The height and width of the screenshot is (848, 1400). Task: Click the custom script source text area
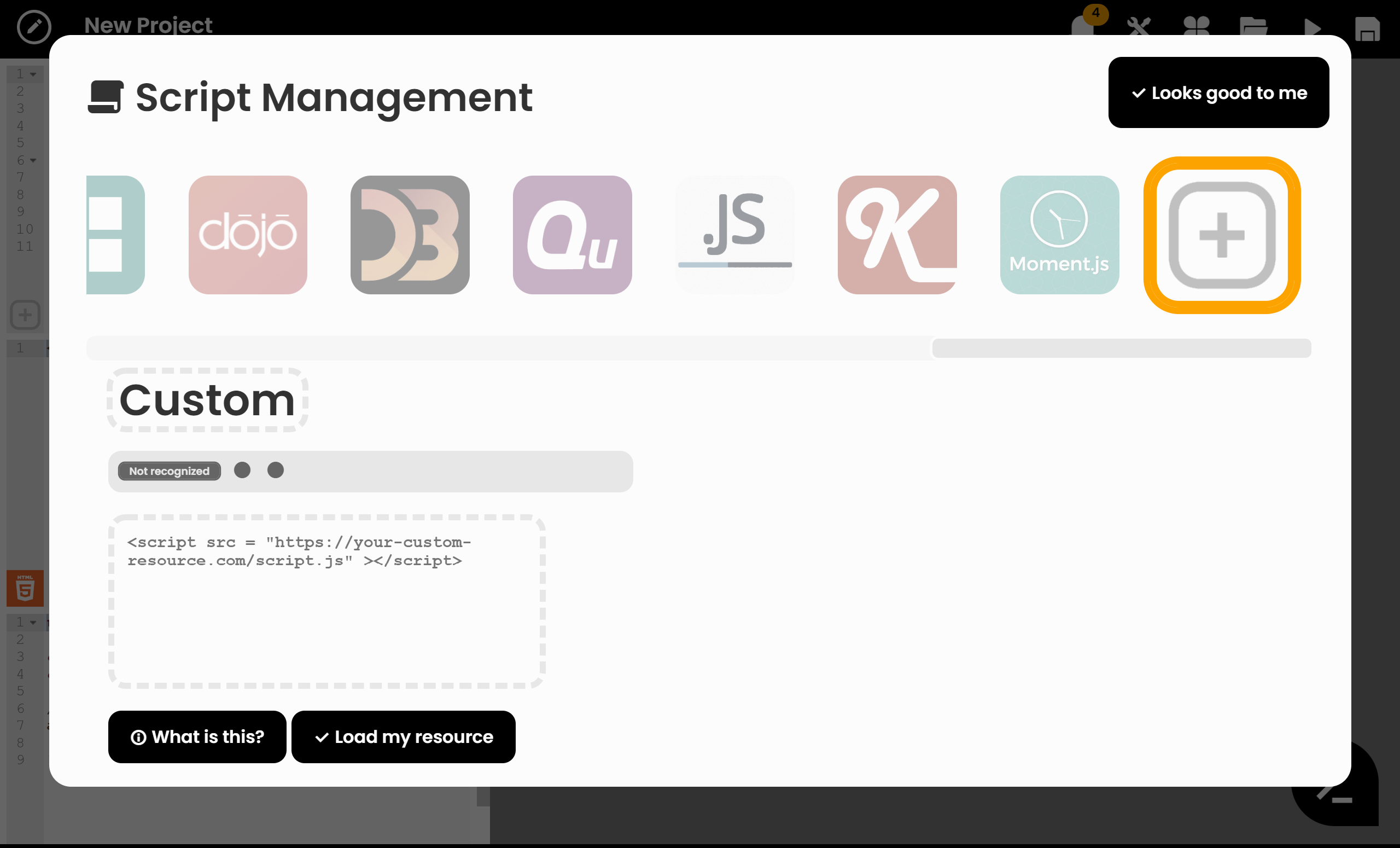[326, 601]
